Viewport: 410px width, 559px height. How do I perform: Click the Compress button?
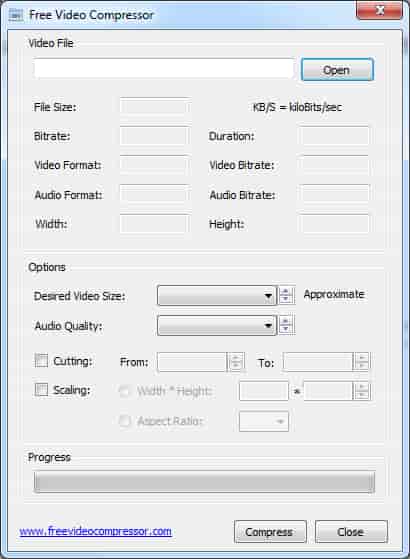tap(270, 532)
